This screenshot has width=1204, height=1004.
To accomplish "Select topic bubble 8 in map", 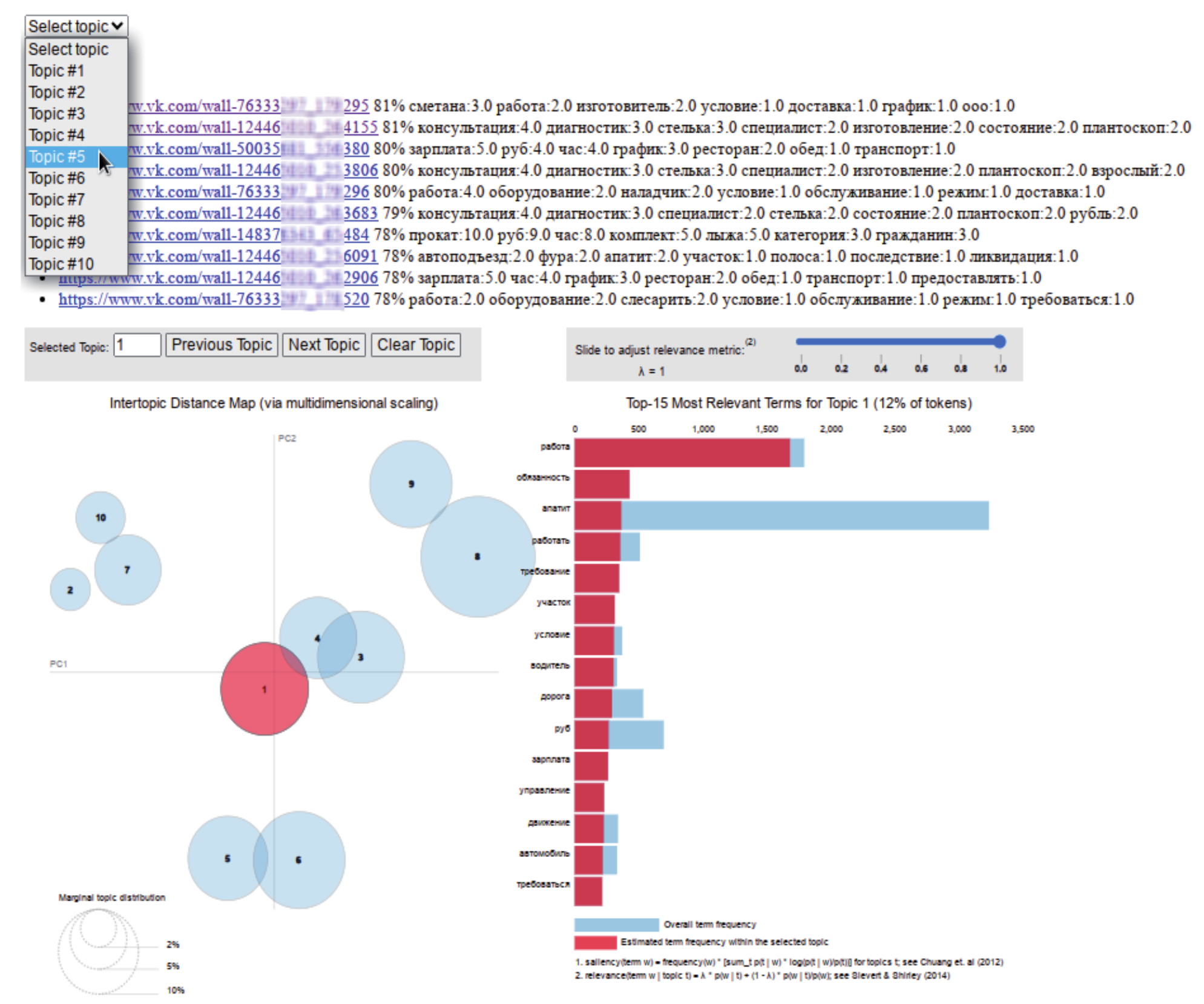I will pyautogui.click(x=477, y=556).
